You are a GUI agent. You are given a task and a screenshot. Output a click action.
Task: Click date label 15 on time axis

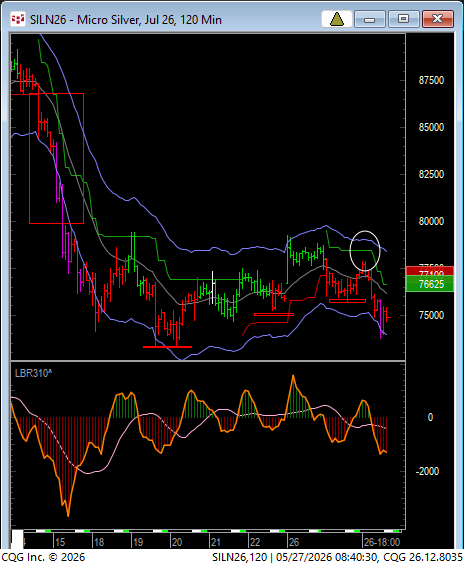tap(60, 542)
